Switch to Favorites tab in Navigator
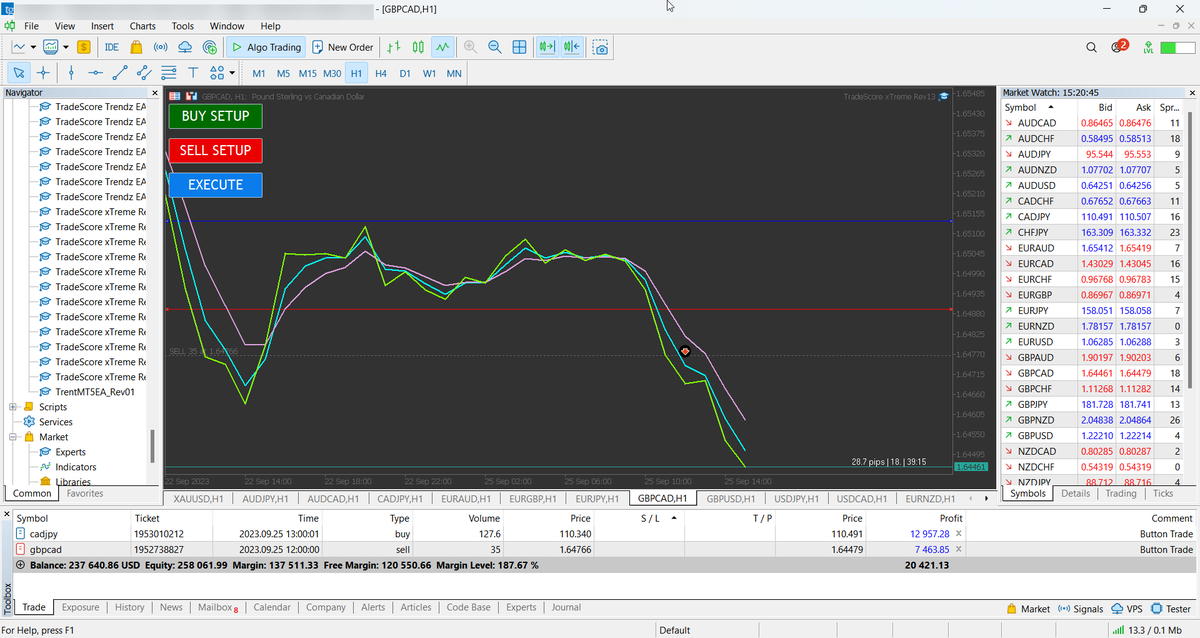The height and width of the screenshot is (638, 1200). tap(84, 493)
